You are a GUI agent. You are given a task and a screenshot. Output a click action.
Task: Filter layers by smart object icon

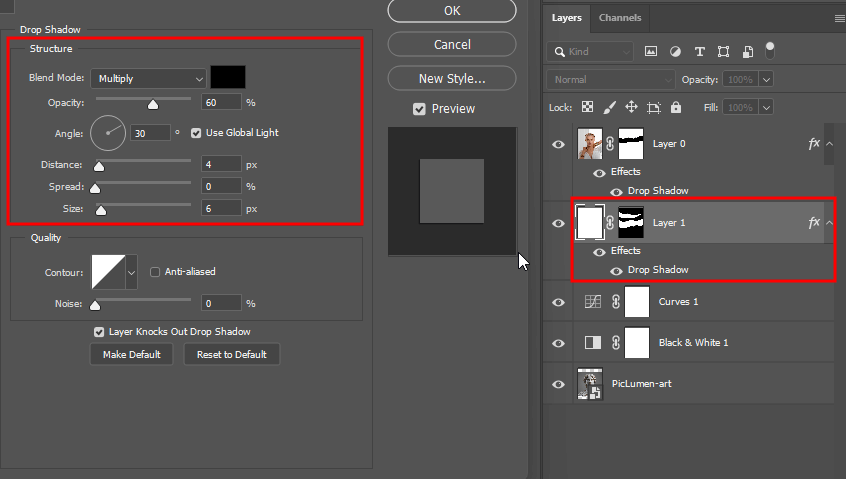click(748, 52)
